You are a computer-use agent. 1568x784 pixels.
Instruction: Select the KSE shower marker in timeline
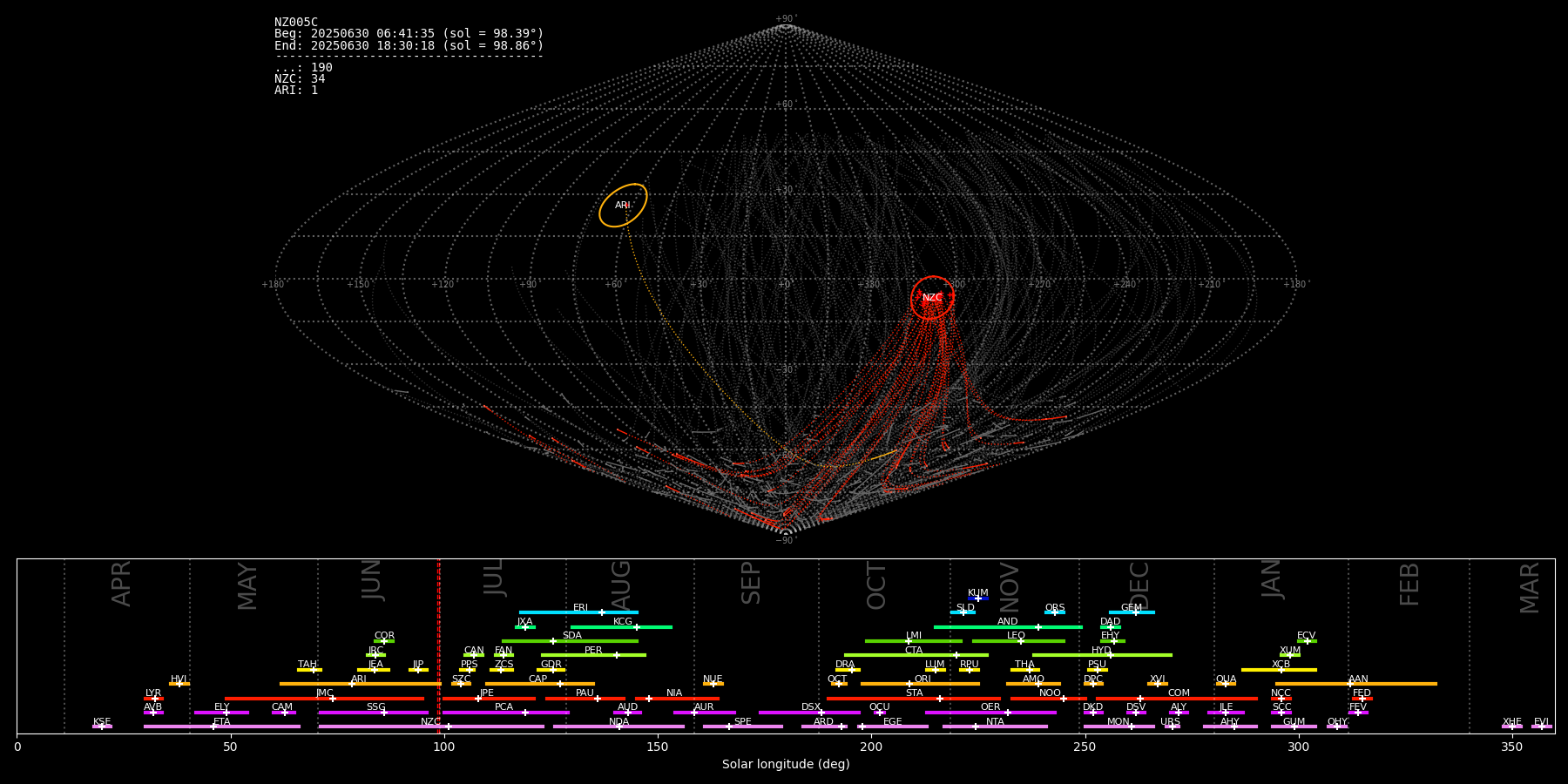102,727
